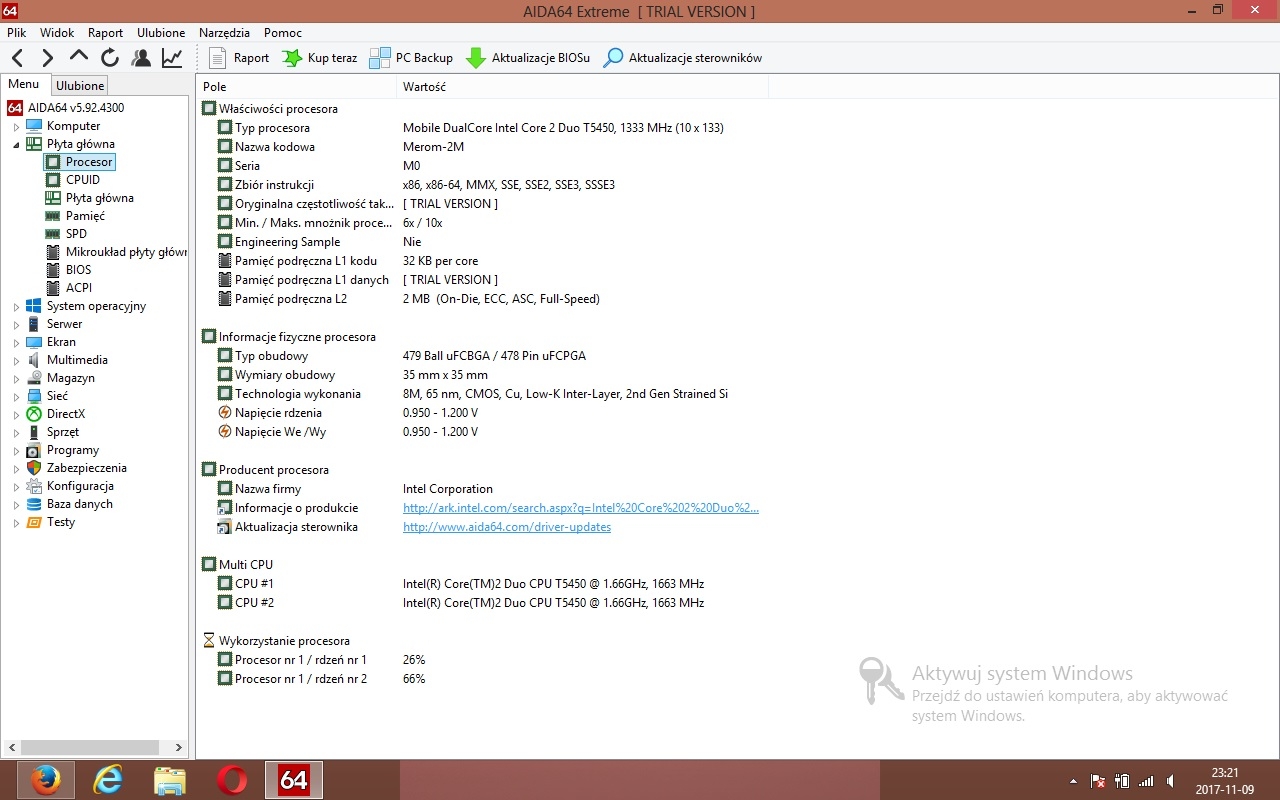Launch Firefox from the taskbar

[x=45, y=780]
